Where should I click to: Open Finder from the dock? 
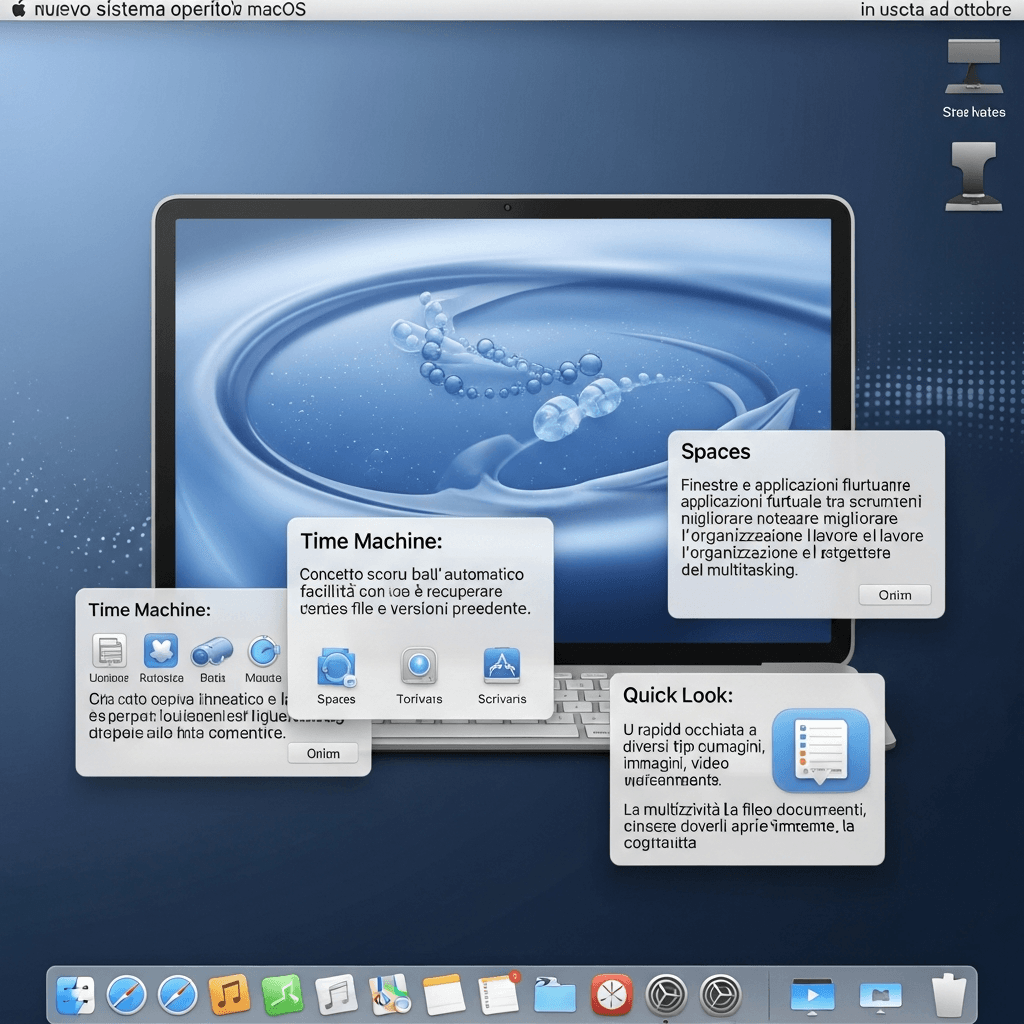75,995
